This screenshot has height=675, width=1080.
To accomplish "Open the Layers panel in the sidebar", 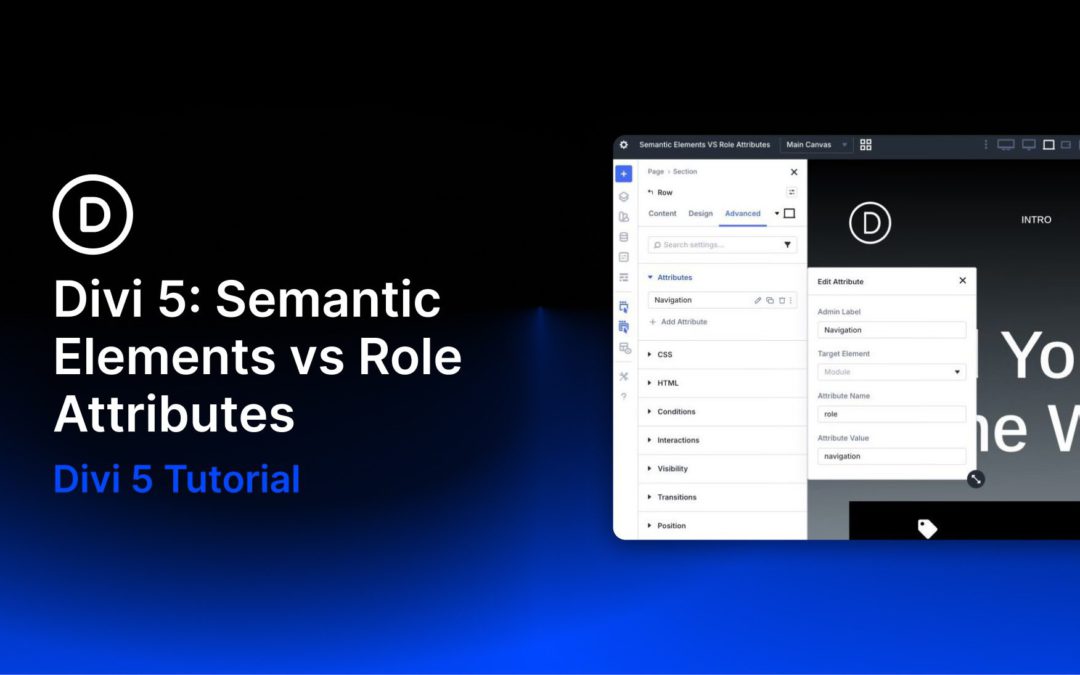I will pyautogui.click(x=623, y=196).
